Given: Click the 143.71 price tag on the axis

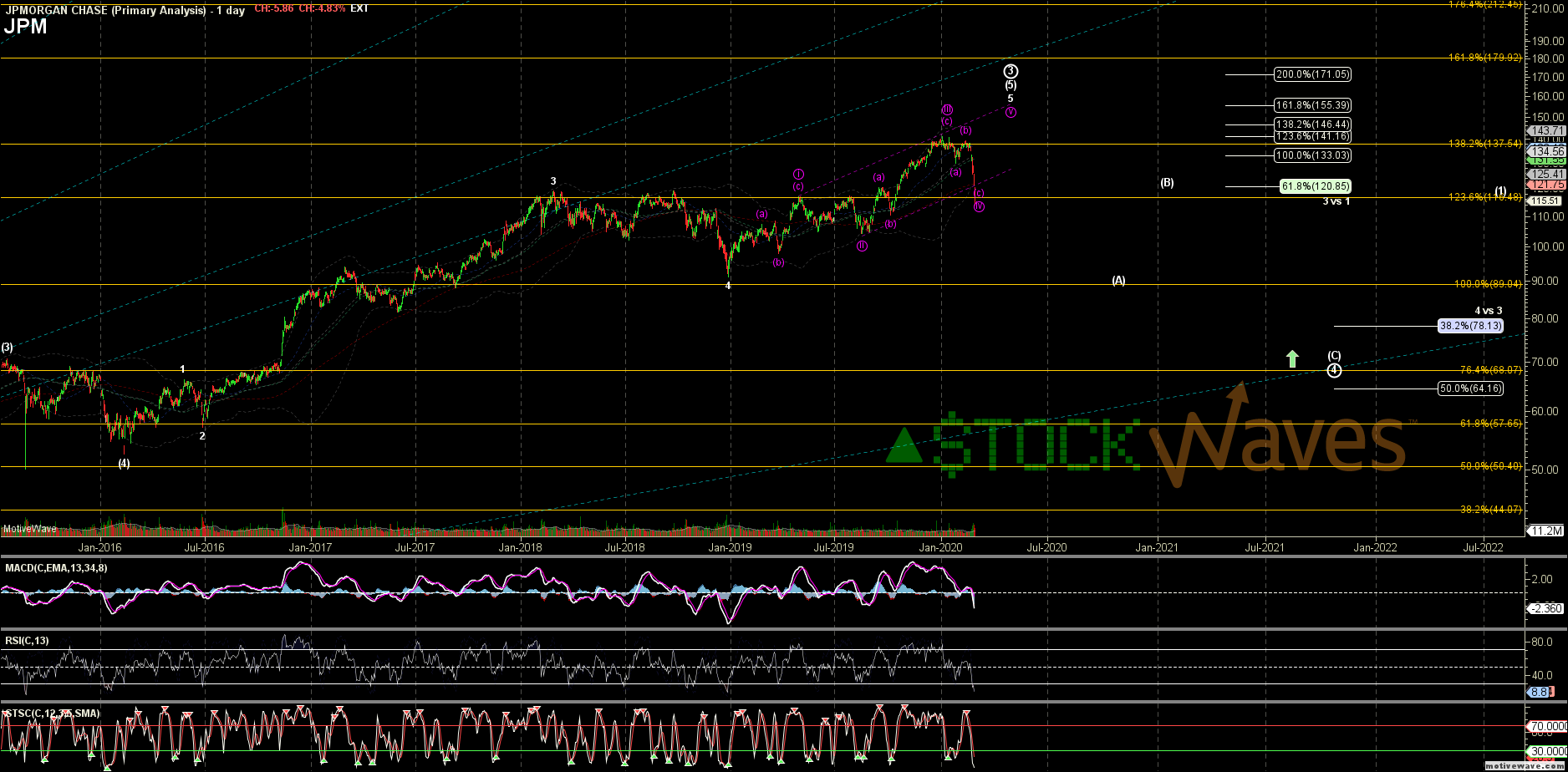Looking at the screenshot, I should (x=1545, y=131).
